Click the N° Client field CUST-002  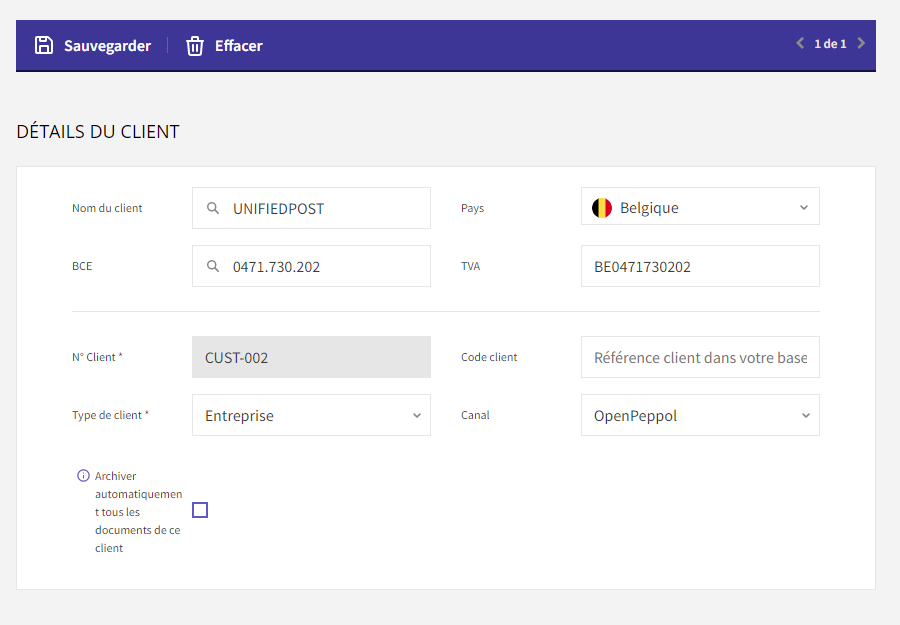click(311, 357)
